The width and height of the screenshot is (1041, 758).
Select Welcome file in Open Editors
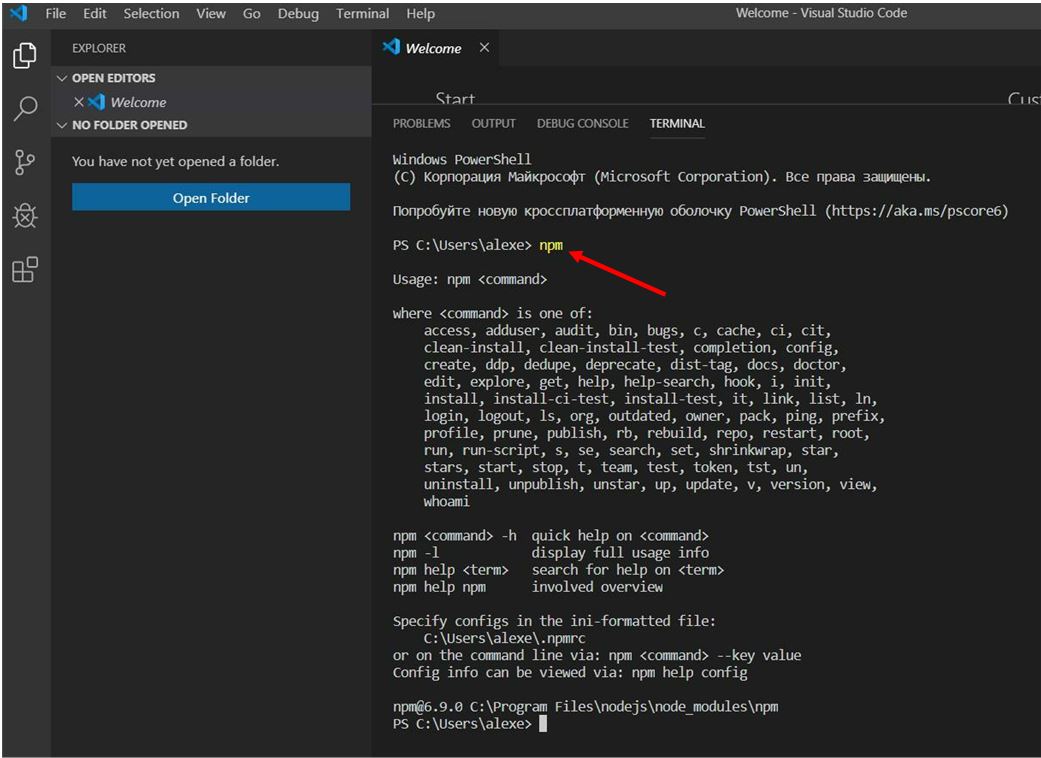pos(138,102)
